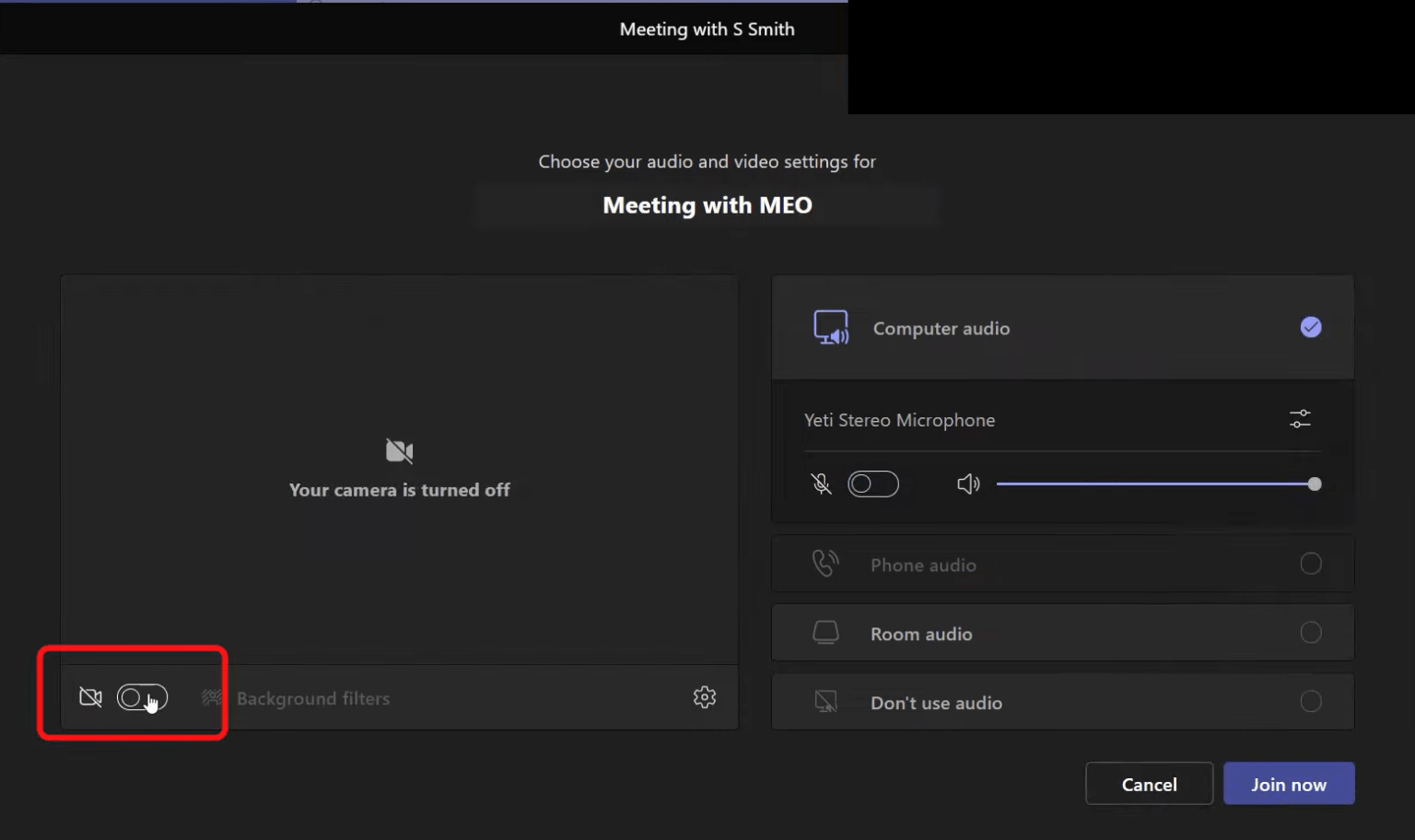Select the Phone audio radio button

[x=1311, y=564]
